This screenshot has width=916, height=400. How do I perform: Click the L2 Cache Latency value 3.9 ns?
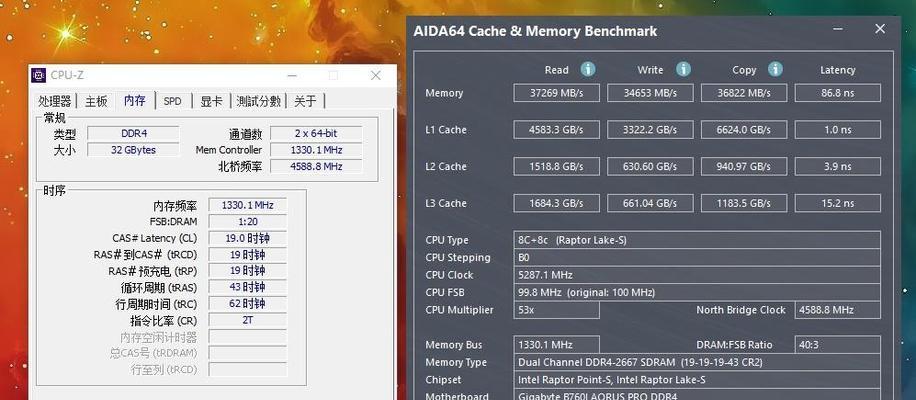tap(838, 166)
